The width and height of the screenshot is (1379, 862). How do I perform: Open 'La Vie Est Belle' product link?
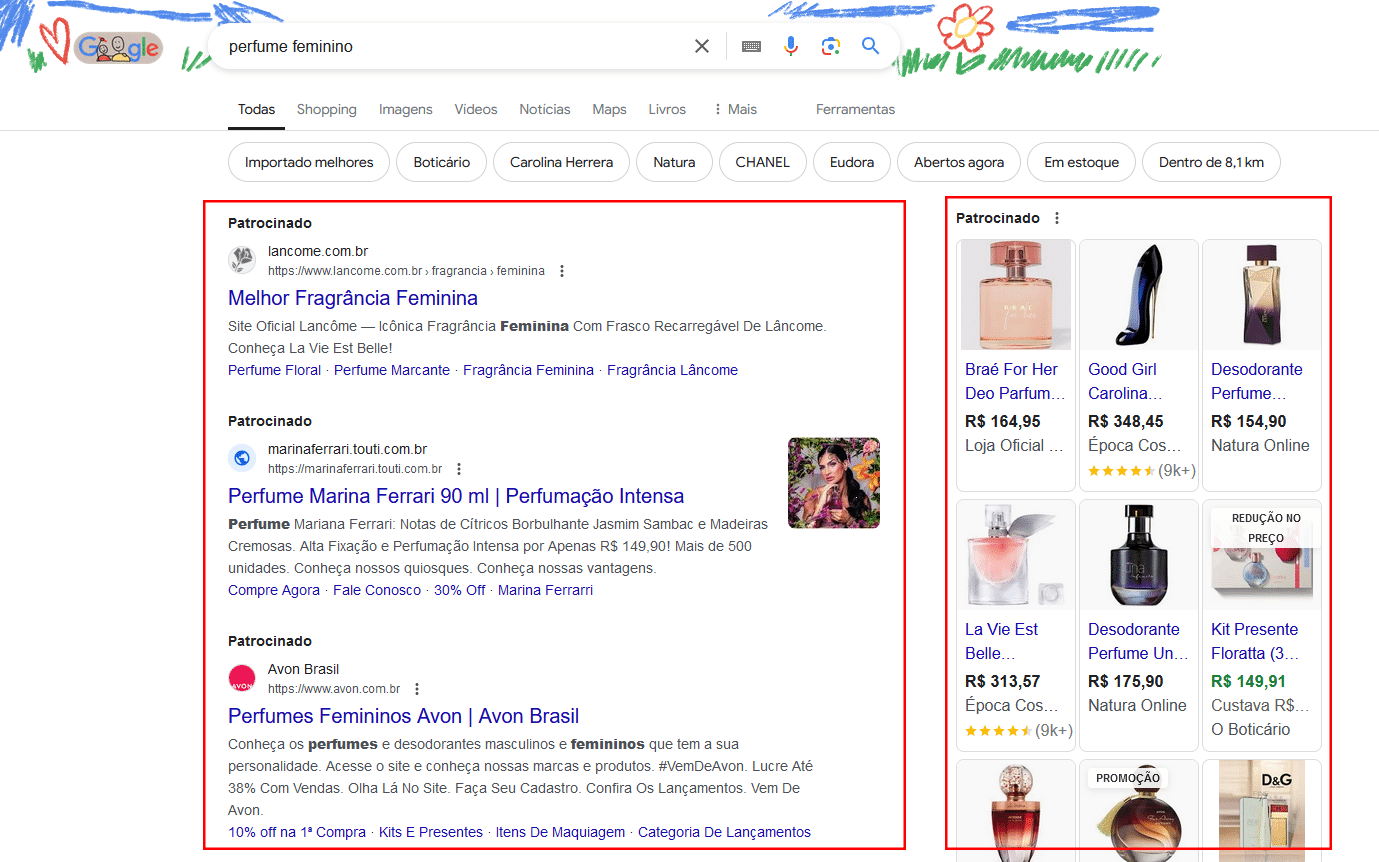pyautogui.click(x=1003, y=641)
